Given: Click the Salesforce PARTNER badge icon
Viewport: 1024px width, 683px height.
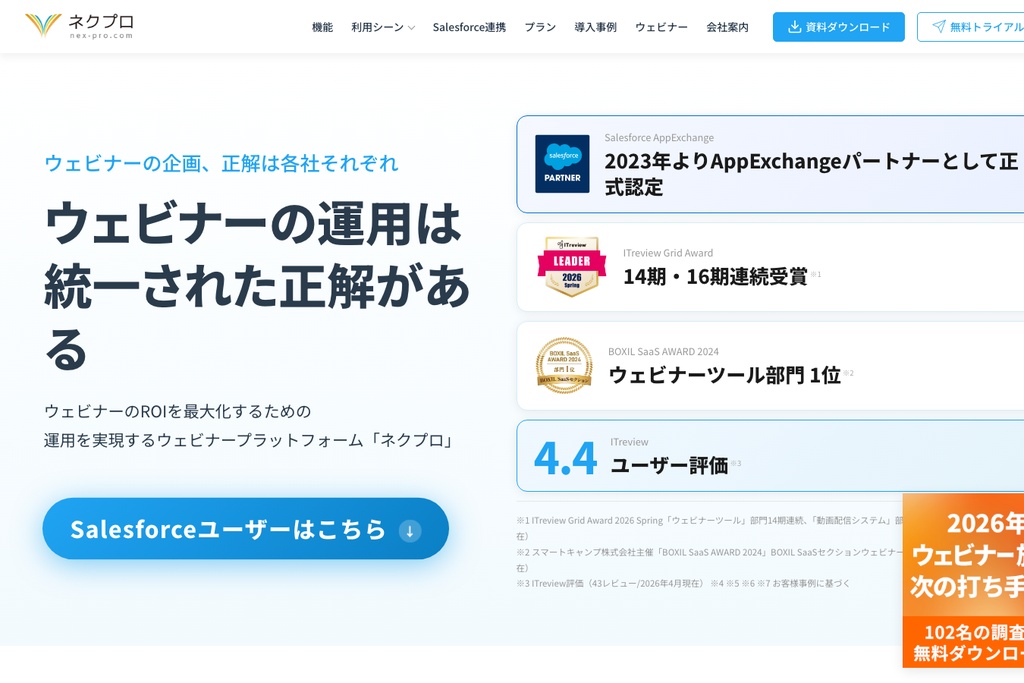Looking at the screenshot, I should (x=562, y=164).
